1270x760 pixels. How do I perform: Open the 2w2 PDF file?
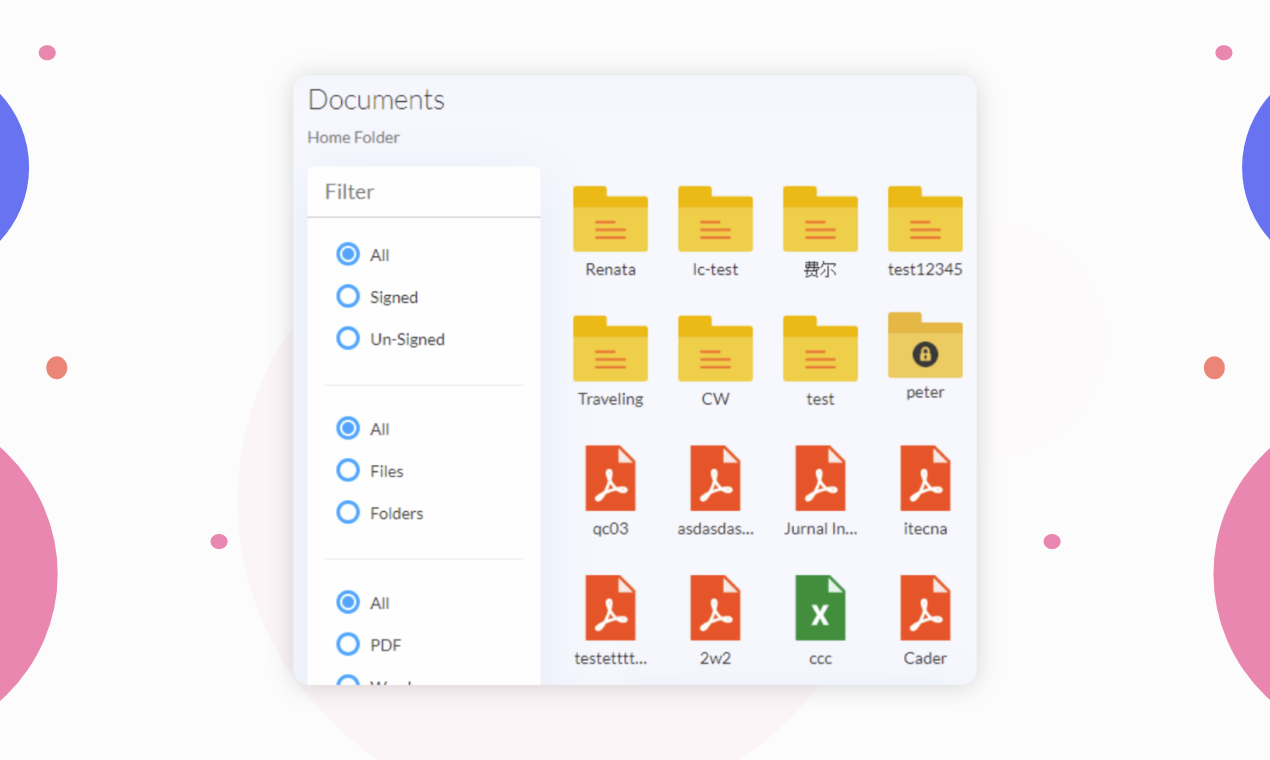tap(715, 608)
